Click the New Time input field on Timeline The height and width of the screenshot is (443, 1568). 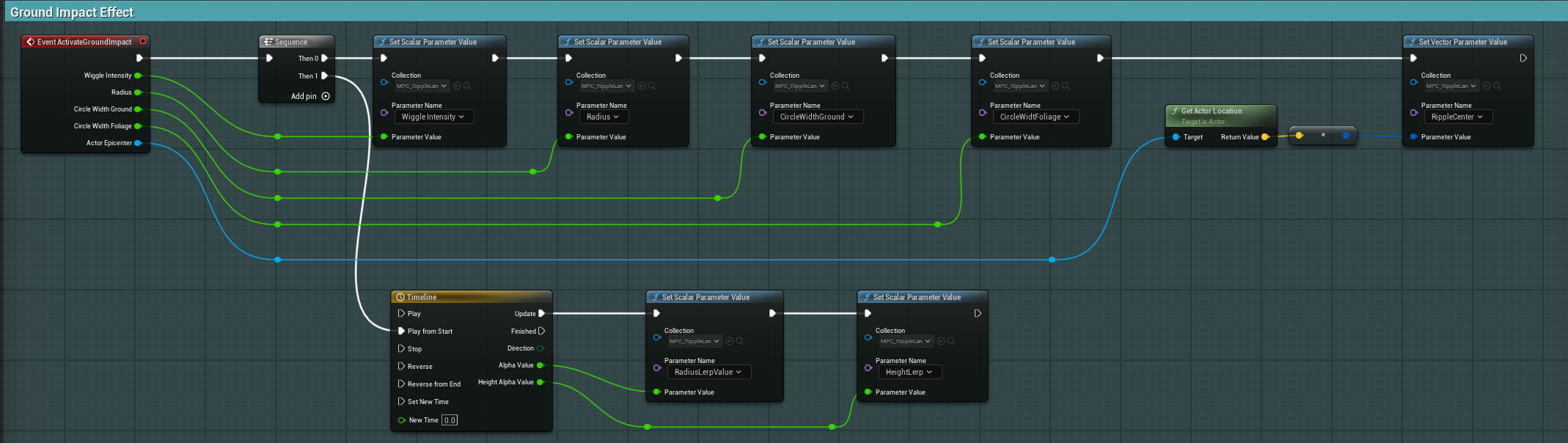[450, 420]
